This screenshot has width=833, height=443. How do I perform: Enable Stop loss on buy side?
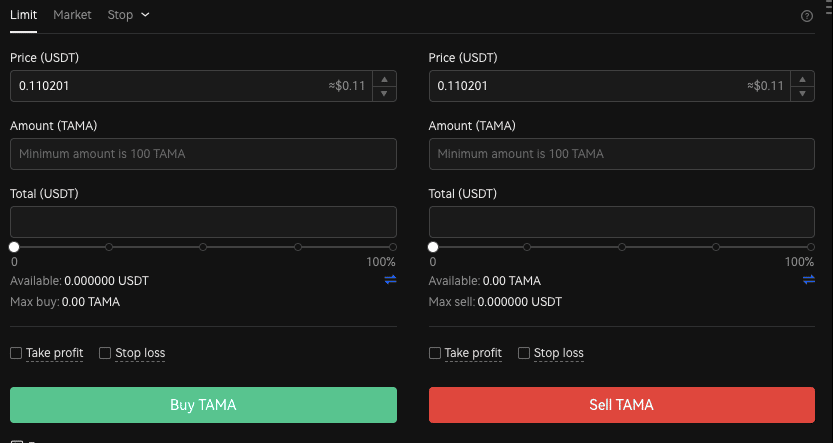click(105, 353)
